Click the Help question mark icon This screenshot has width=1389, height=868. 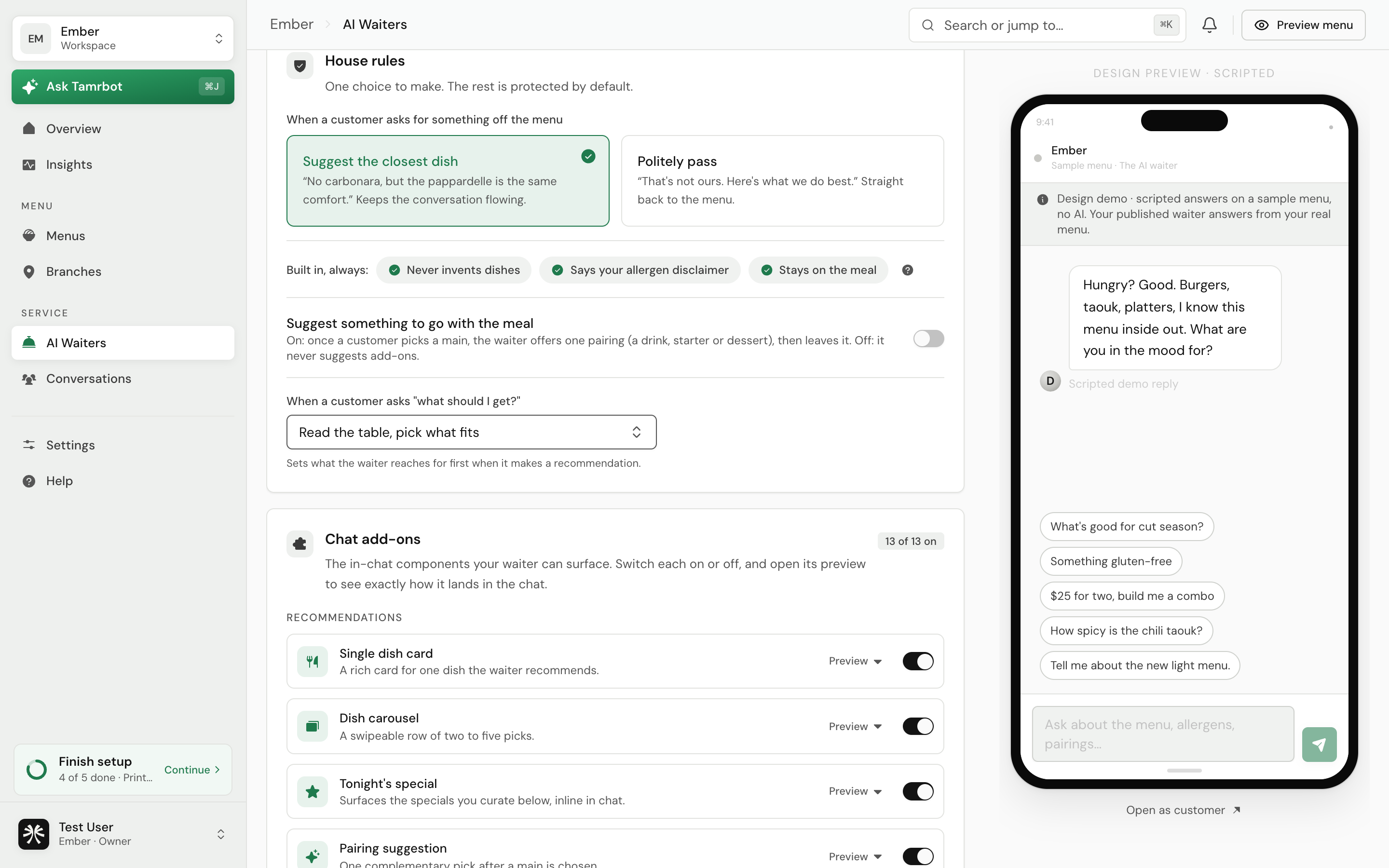tap(29, 481)
